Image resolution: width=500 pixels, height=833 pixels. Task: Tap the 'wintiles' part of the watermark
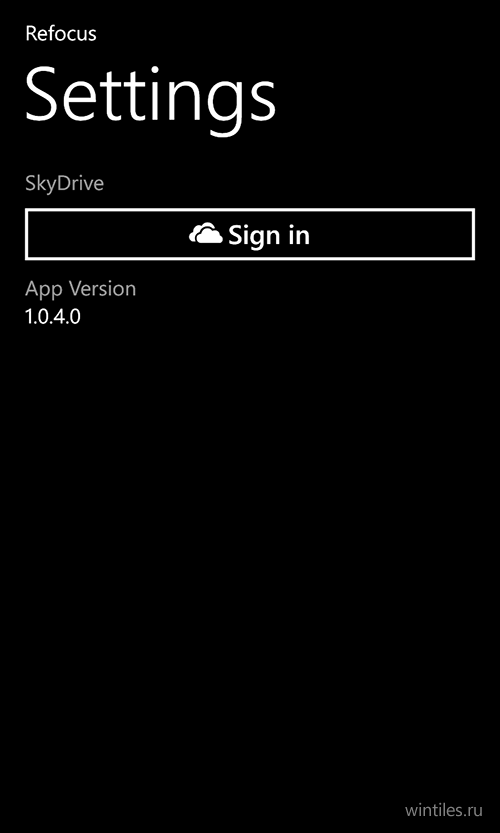434,810
